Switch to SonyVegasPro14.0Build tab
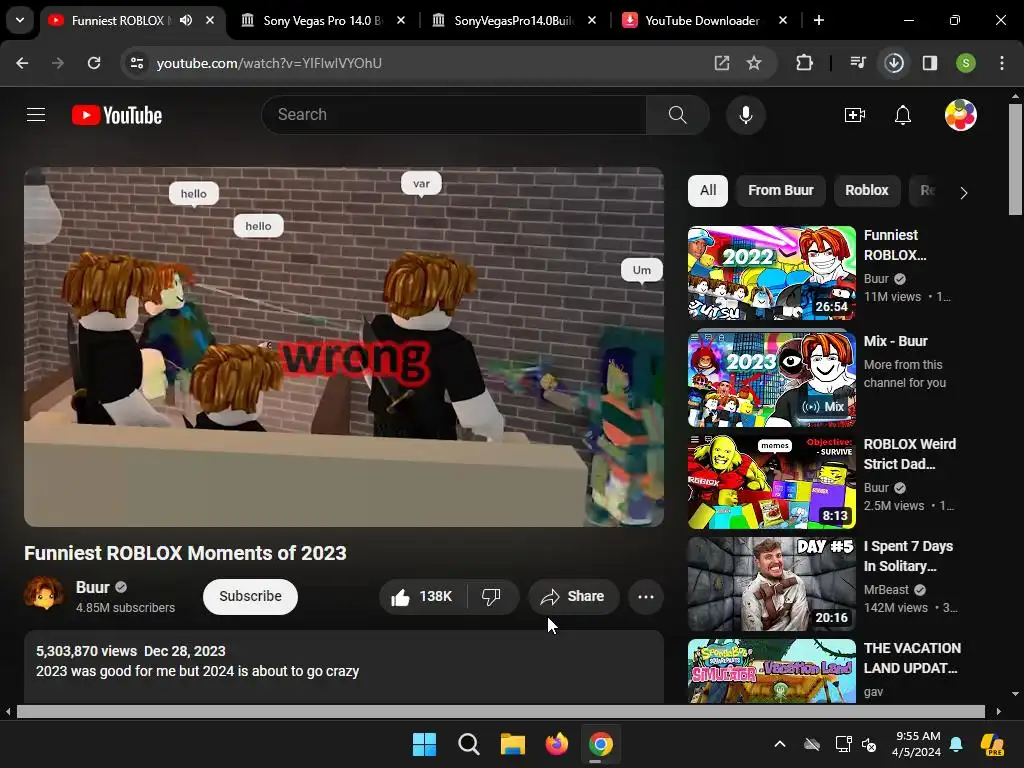Image resolution: width=1024 pixels, height=768 pixels. 513,21
